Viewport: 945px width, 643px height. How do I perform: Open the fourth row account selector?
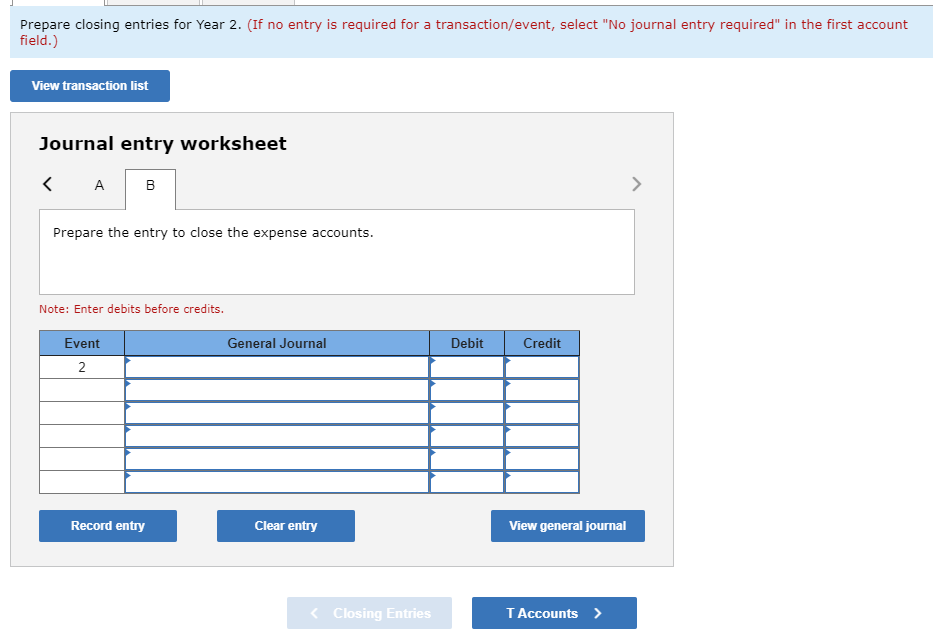pyautogui.click(x=276, y=436)
